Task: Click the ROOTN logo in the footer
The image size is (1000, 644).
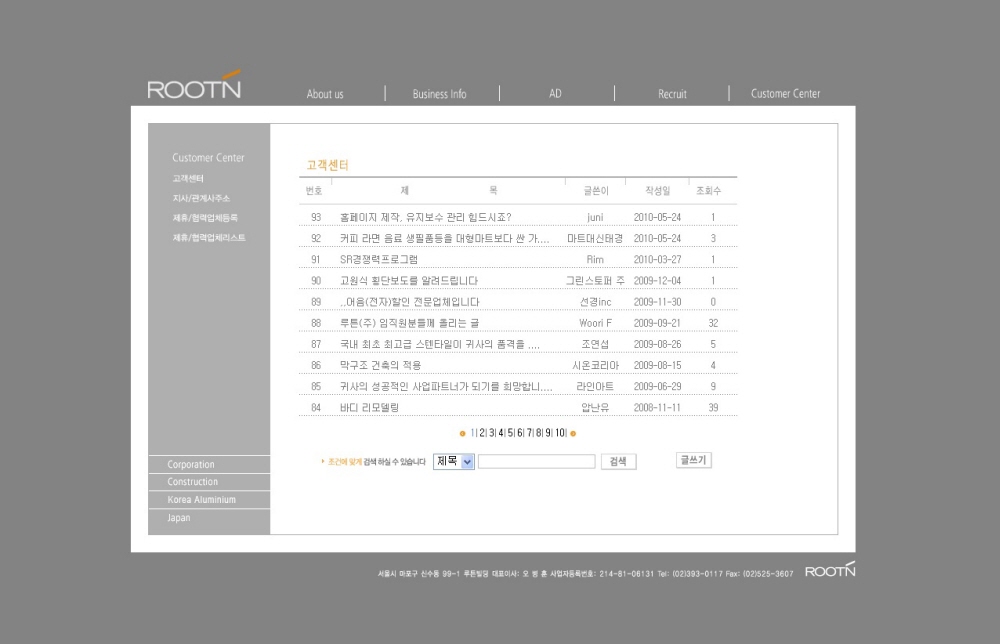Action: (x=829, y=571)
